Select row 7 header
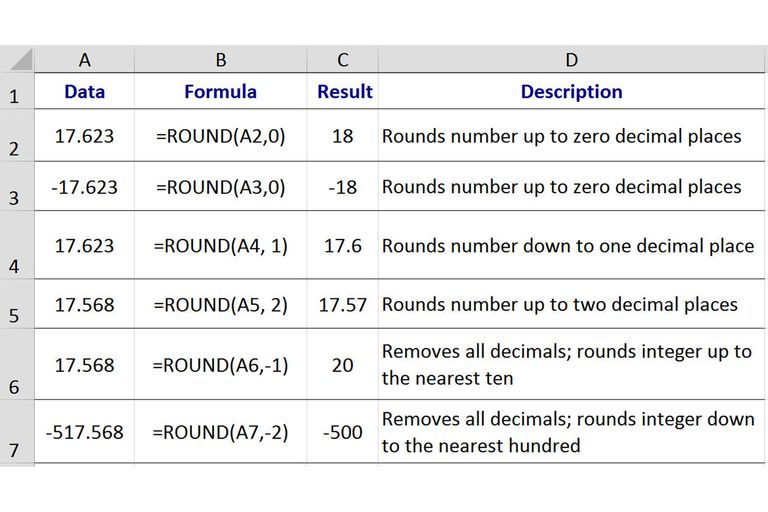 click(17, 432)
